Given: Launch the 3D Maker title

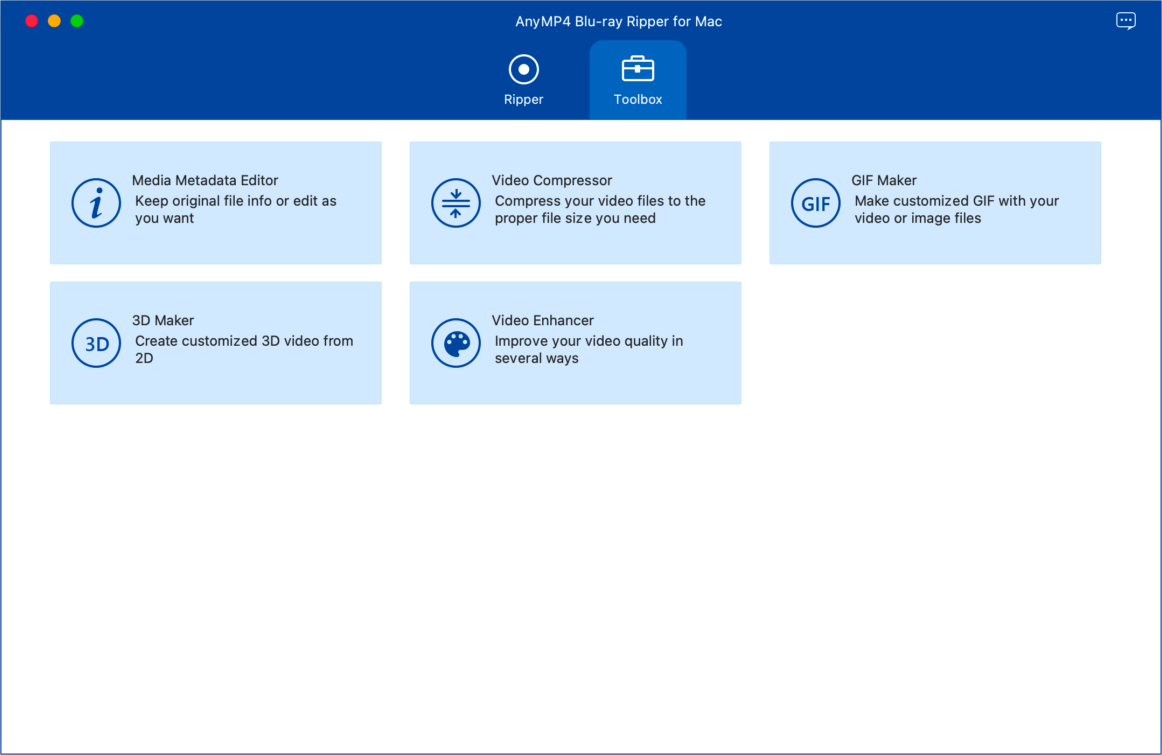Looking at the screenshot, I should (163, 320).
